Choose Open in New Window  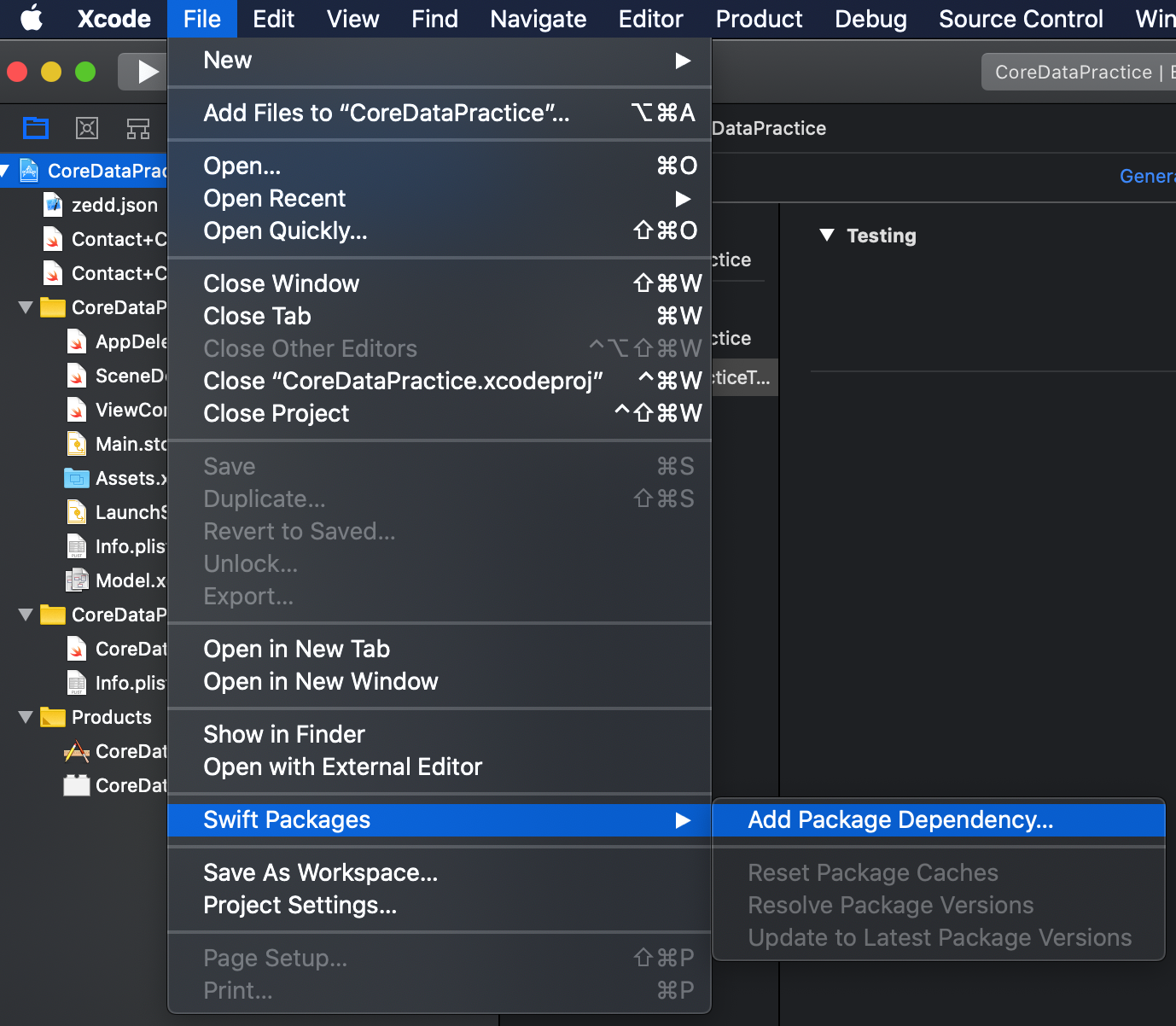click(x=440, y=681)
